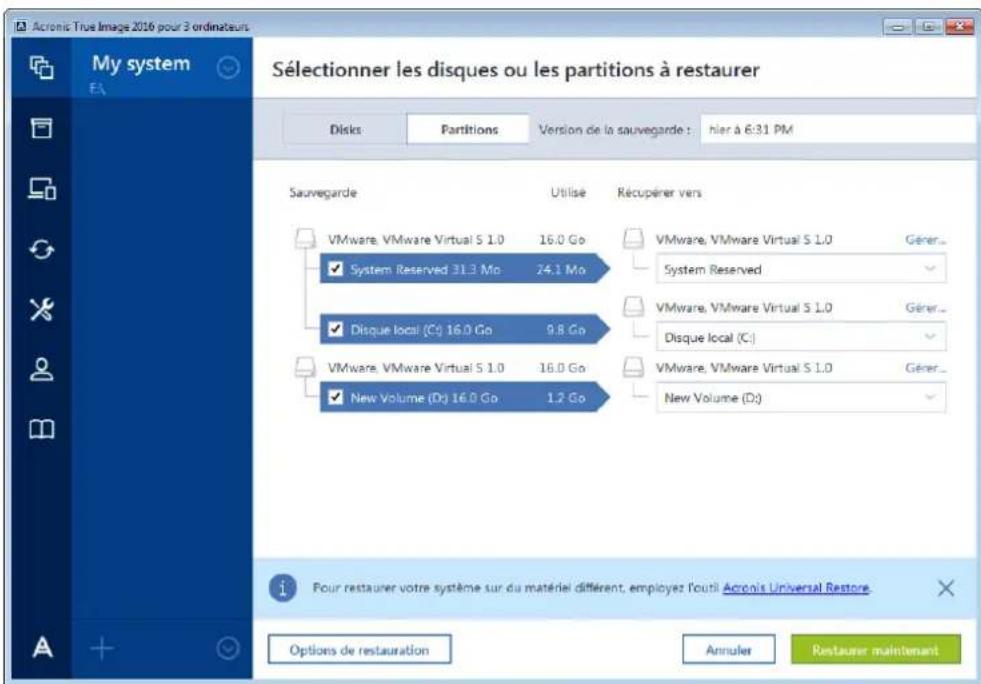The height and width of the screenshot is (684, 981).
Task: Click Gérer link above Disque local (C:) destination
Action: point(925,307)
